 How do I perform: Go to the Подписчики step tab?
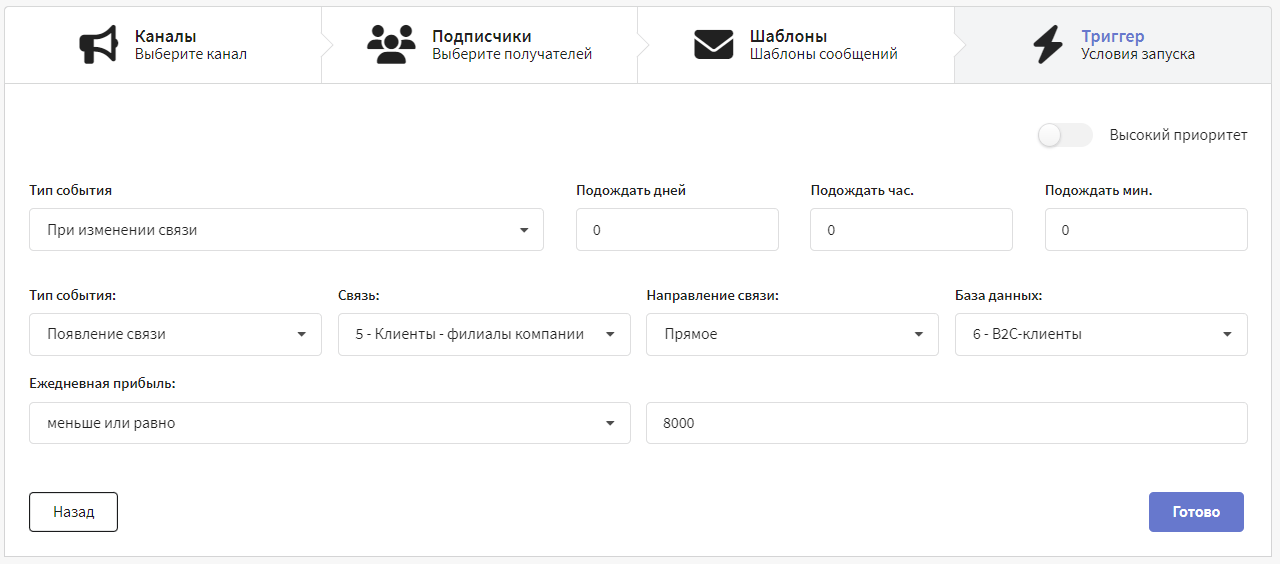pyautogui.click(x=480, y=45)
